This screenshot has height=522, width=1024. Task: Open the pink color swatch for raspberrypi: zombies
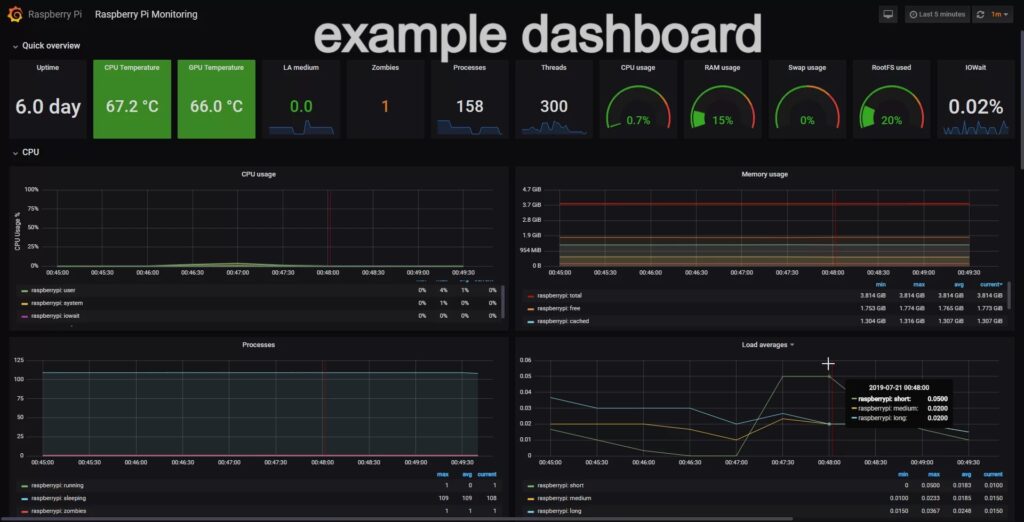coord(25,512)
